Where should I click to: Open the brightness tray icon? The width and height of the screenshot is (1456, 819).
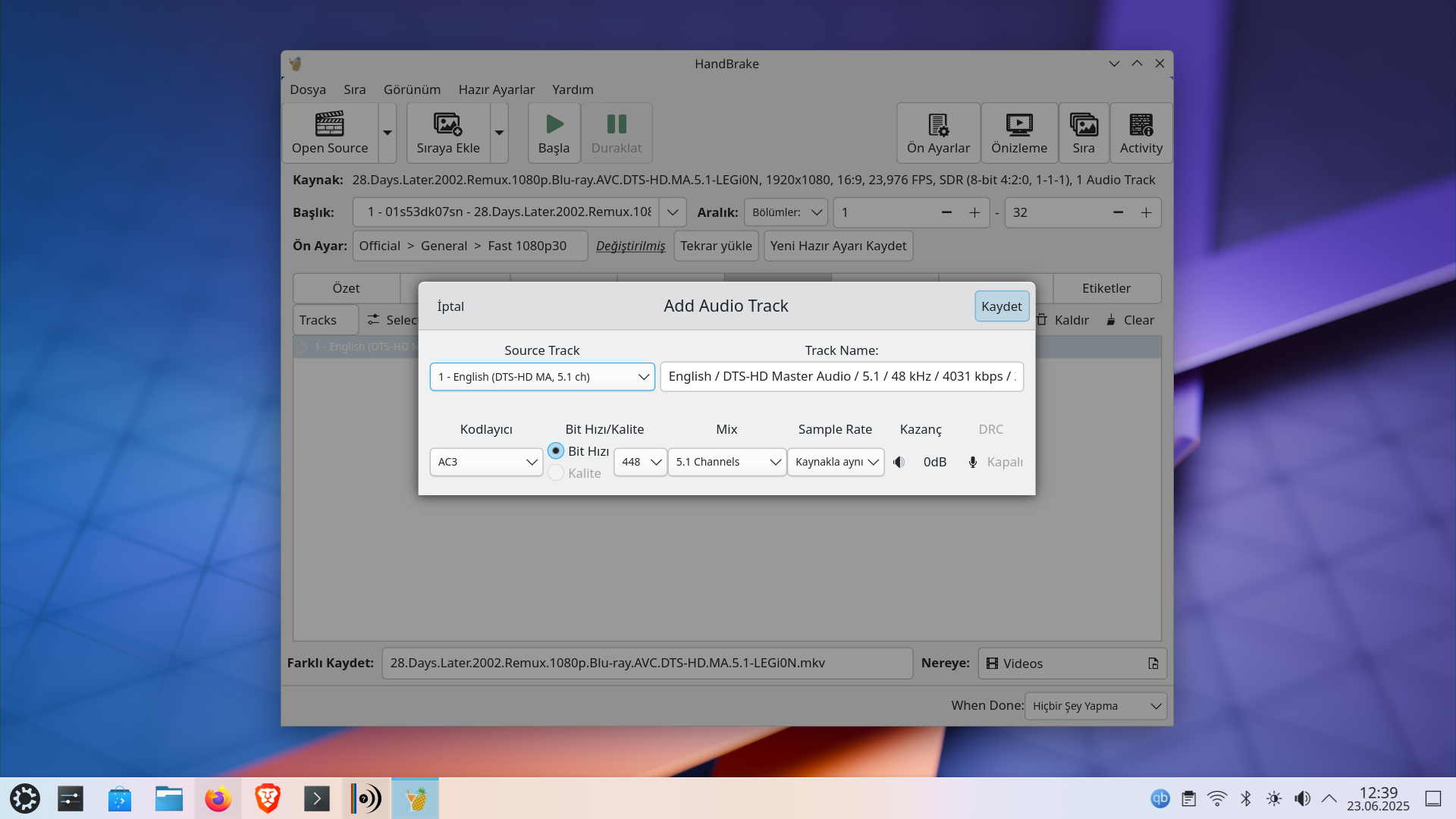1274,799
